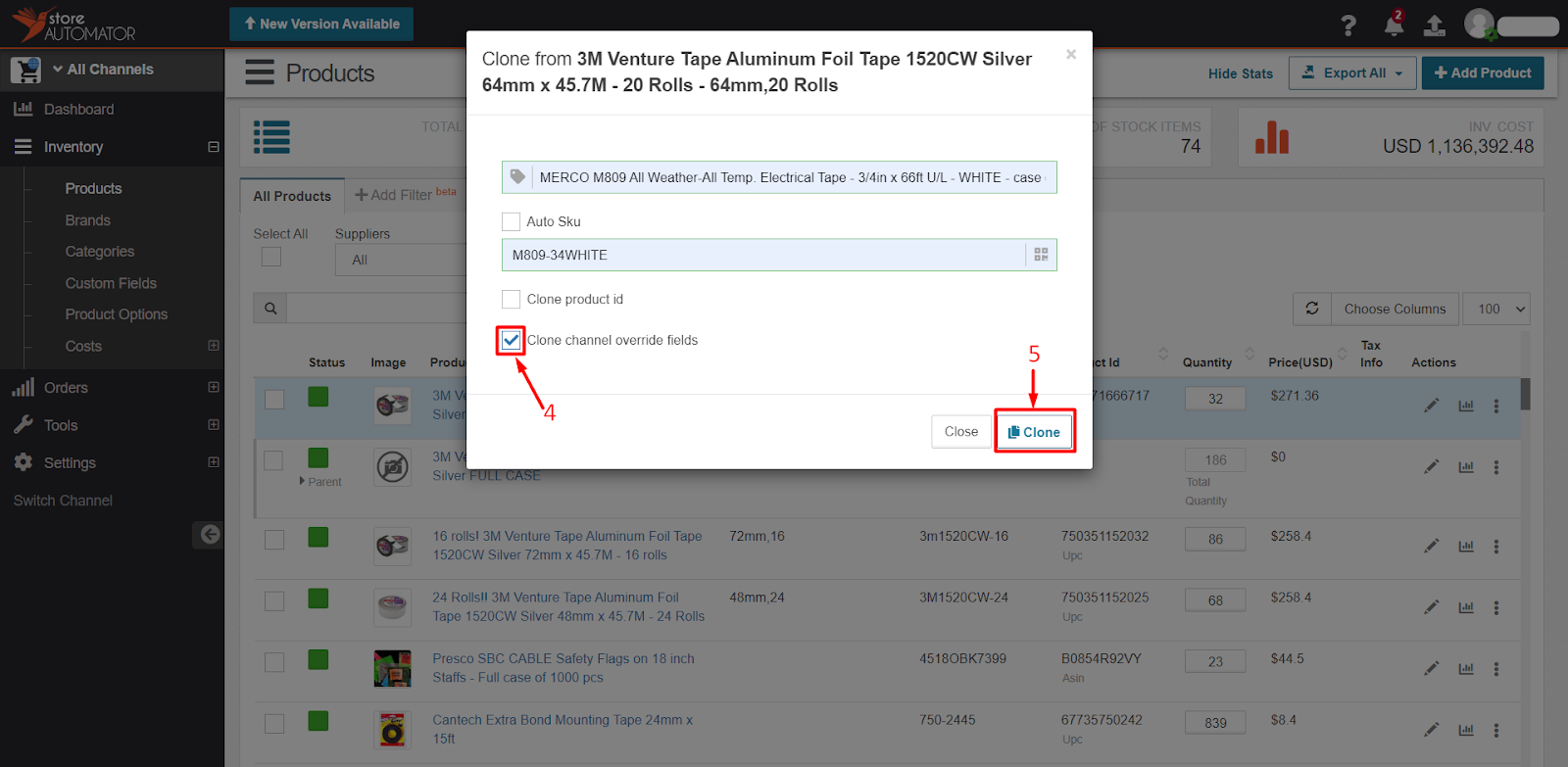Click the SKU generator icon in dialog
This screenshot has height=767, width=1568.
(x=1041, y=255)
